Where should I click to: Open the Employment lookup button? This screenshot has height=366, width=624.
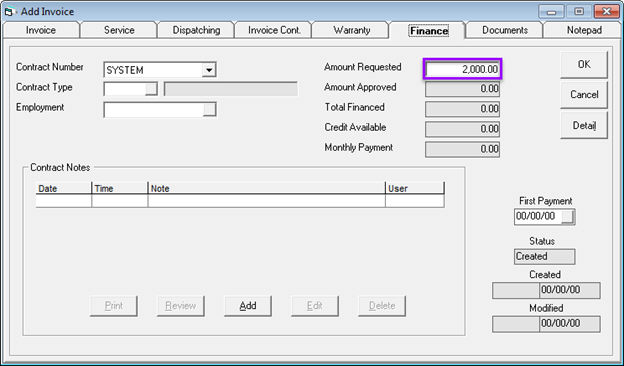[x=209, y=109]
